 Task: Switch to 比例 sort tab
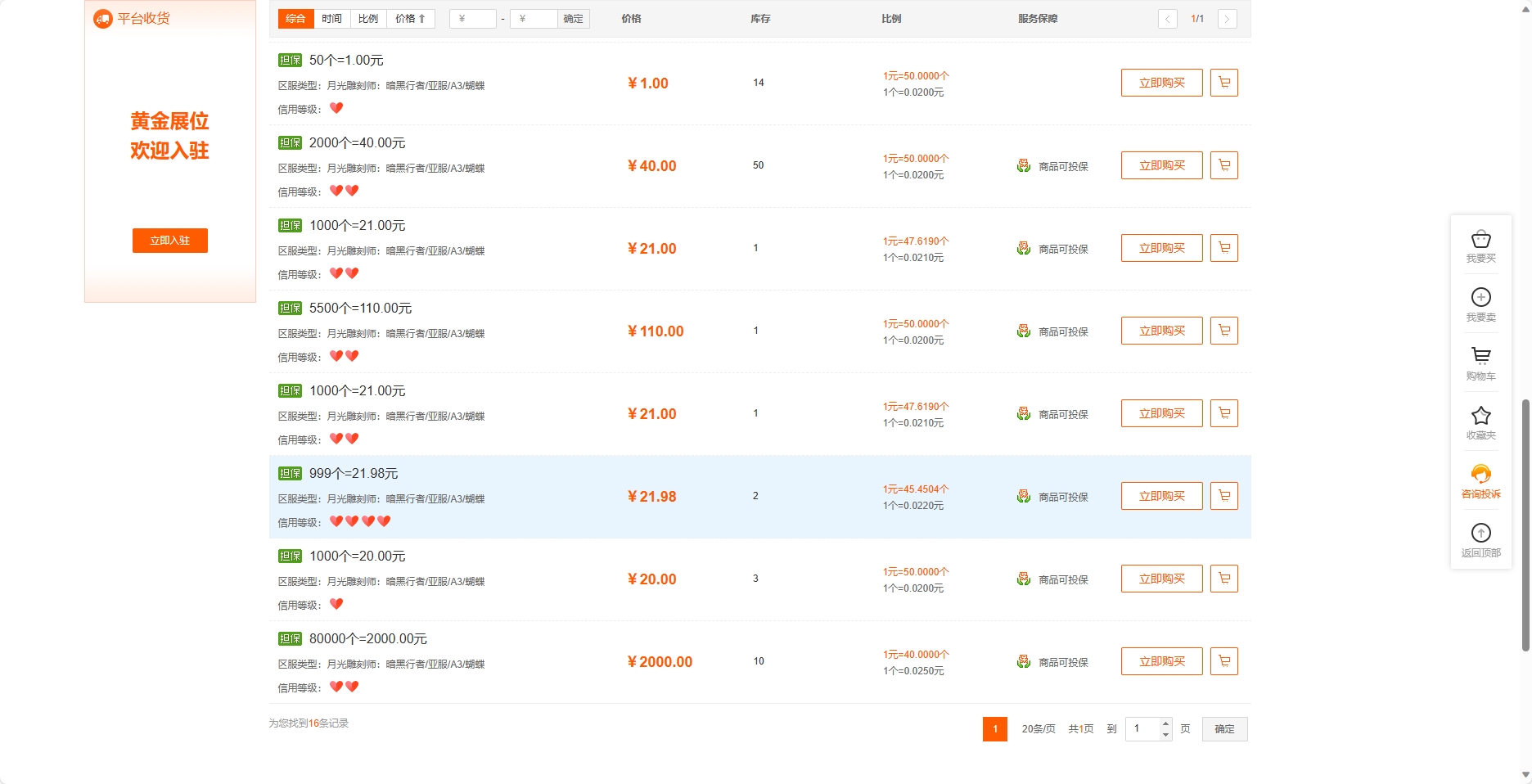pyautogui.click(x=368, y=18)
